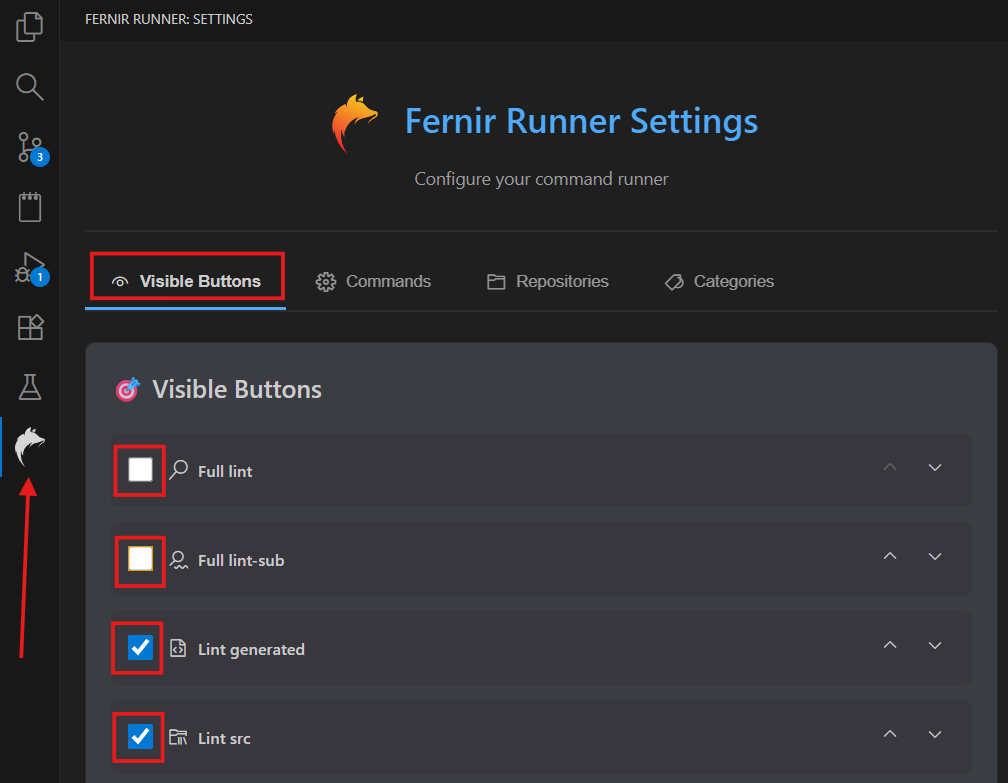The height and width of the screenshot is (783, 1008).
Task: Uncheck the Lint src checkbox
Action: pyautogui.click(x=140, y=736)
